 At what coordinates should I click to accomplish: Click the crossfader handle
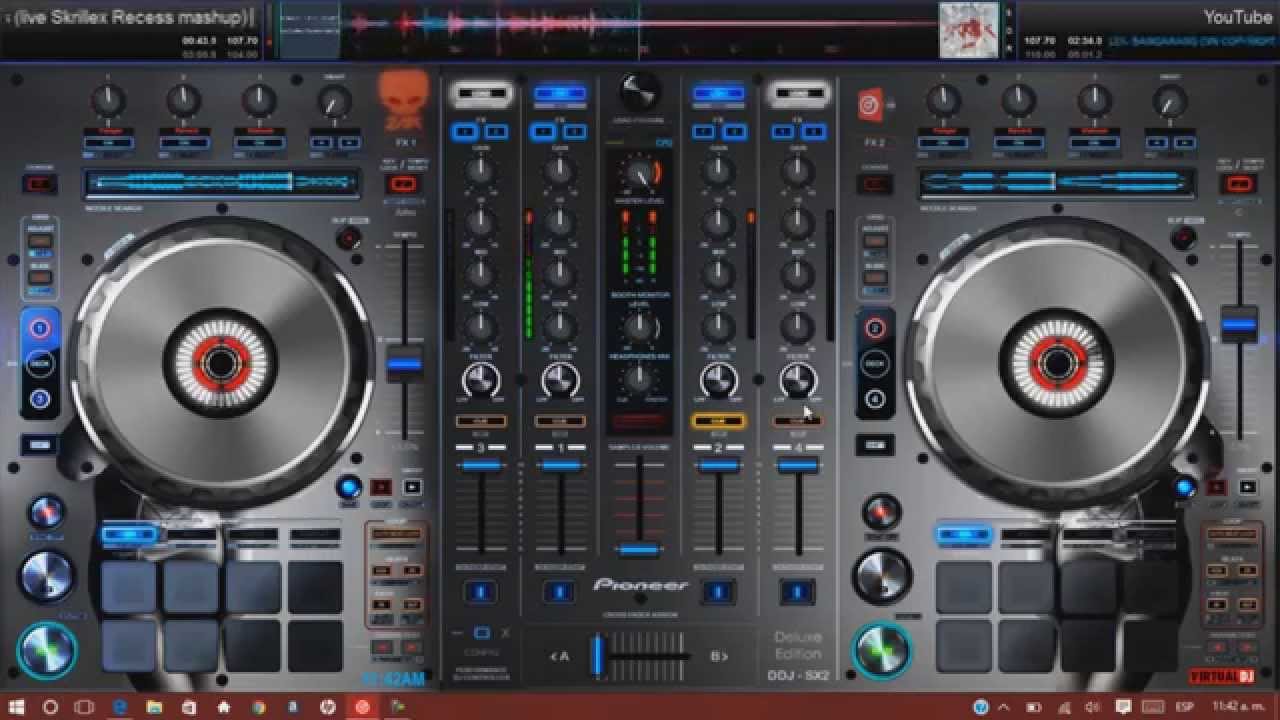pos(597,655)
